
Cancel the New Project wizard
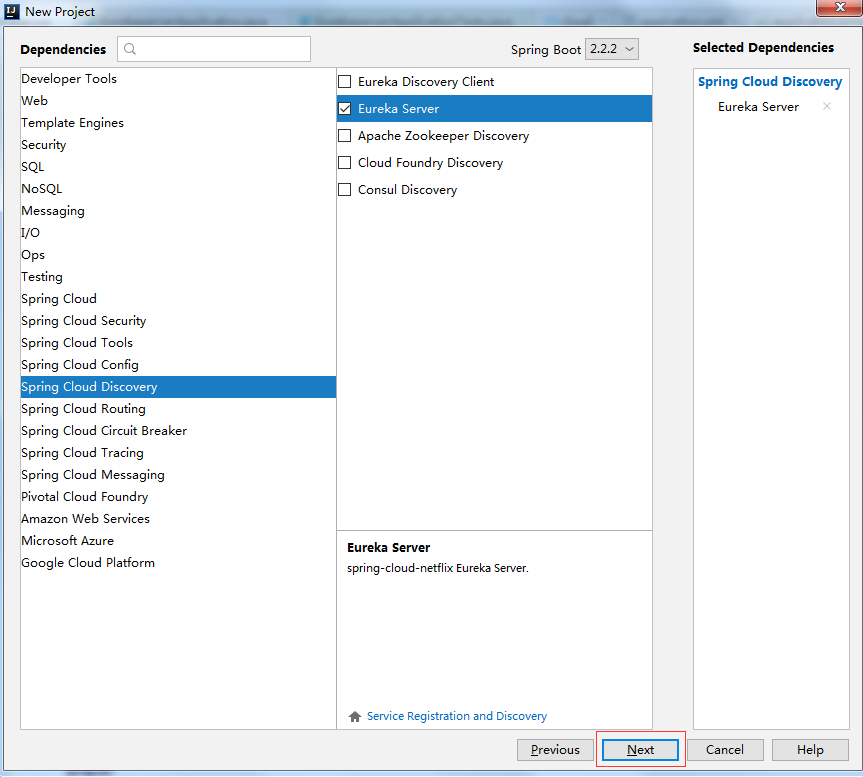[725, 749]
